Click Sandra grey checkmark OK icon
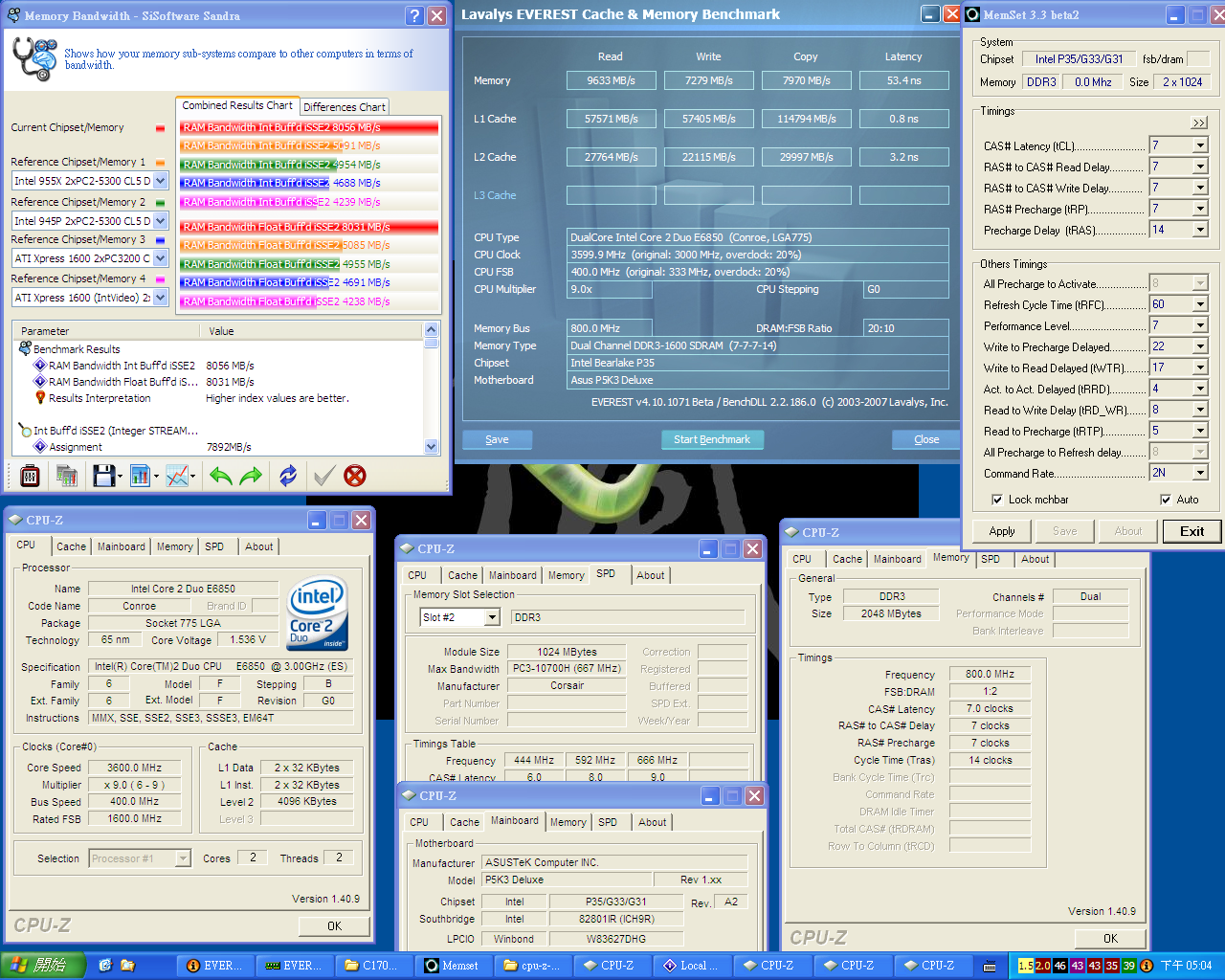The width and height of the screenshot is (1225, 980). [x=324, y=476]
